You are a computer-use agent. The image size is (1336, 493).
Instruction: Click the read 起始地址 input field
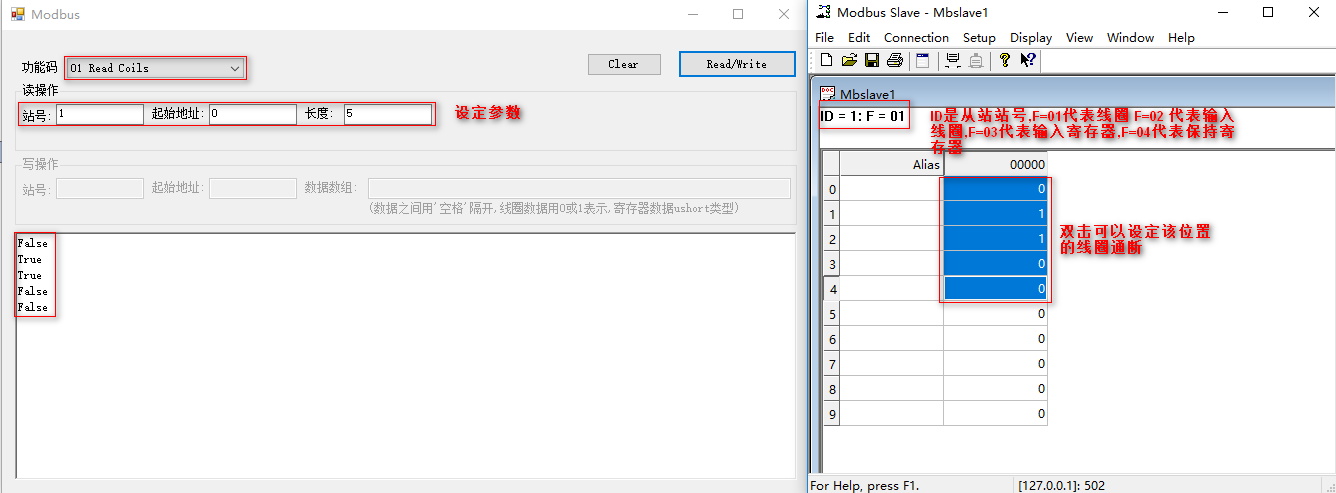pos(253,114)
